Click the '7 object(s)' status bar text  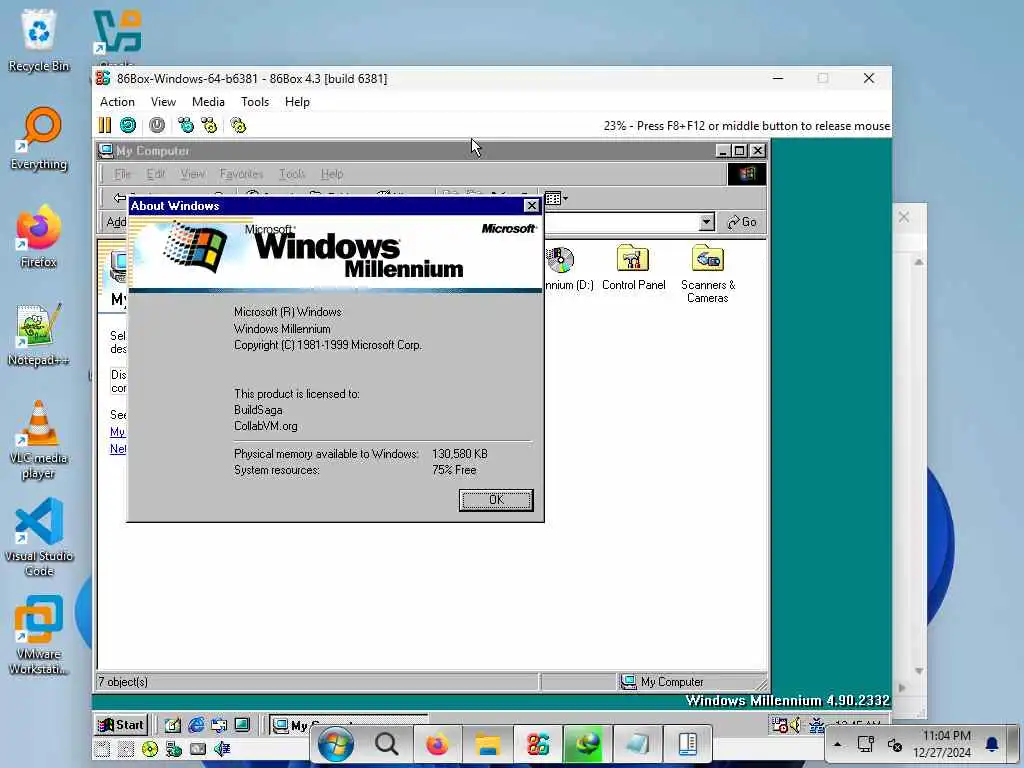click(123, 682)
